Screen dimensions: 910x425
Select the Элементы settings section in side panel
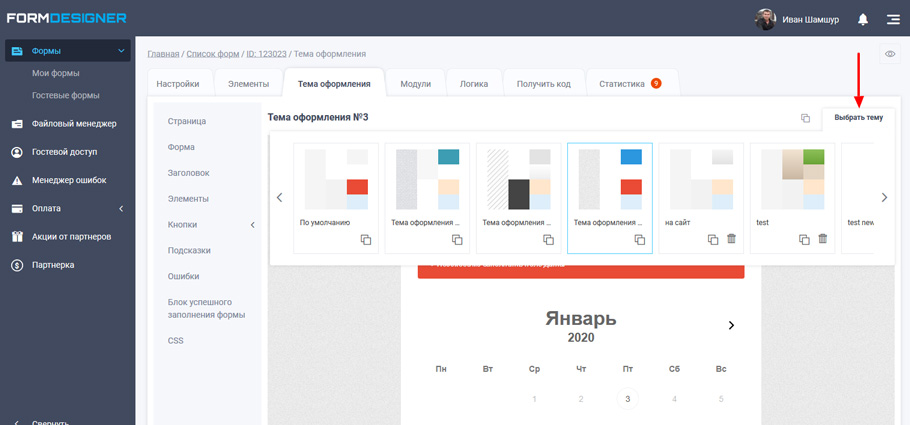[188, 199]
